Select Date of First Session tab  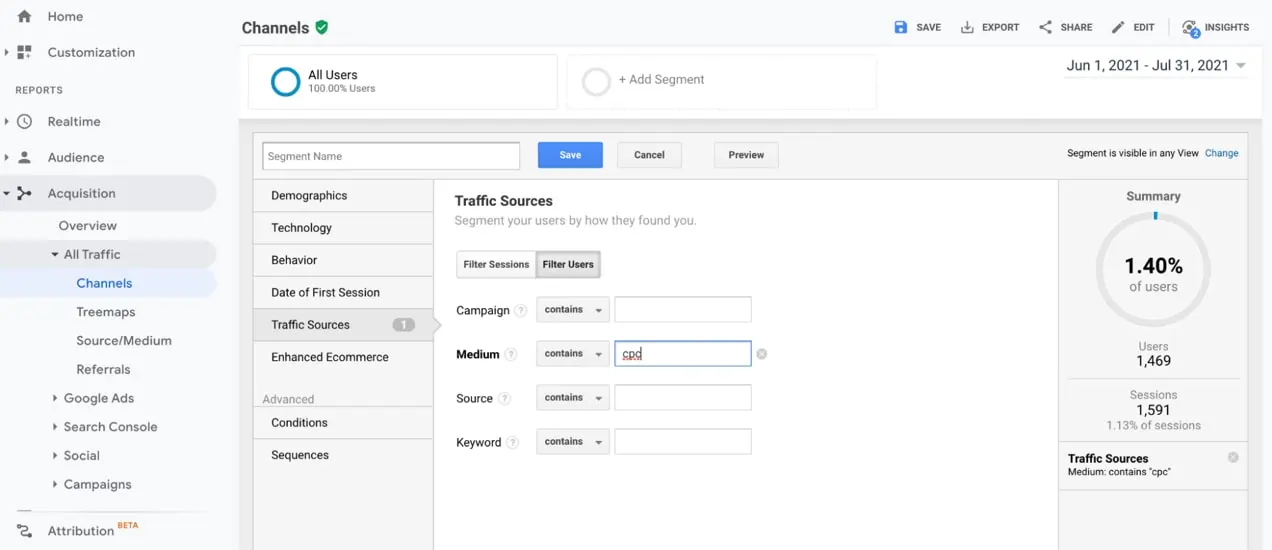[x=343, y=292]
